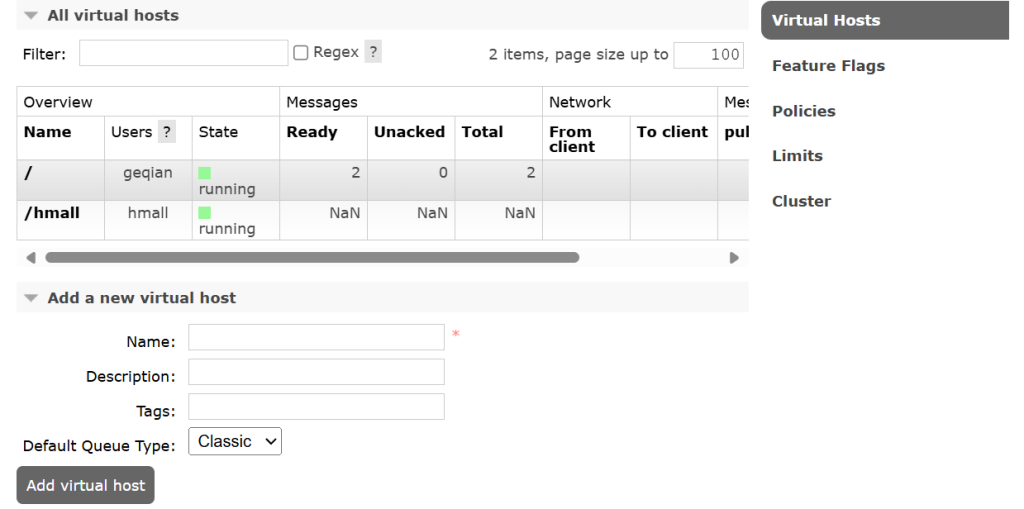Open the Default Queue Type dropdown
The width and height of the screenshot is (1024, 509).
[x=235, y=441]
